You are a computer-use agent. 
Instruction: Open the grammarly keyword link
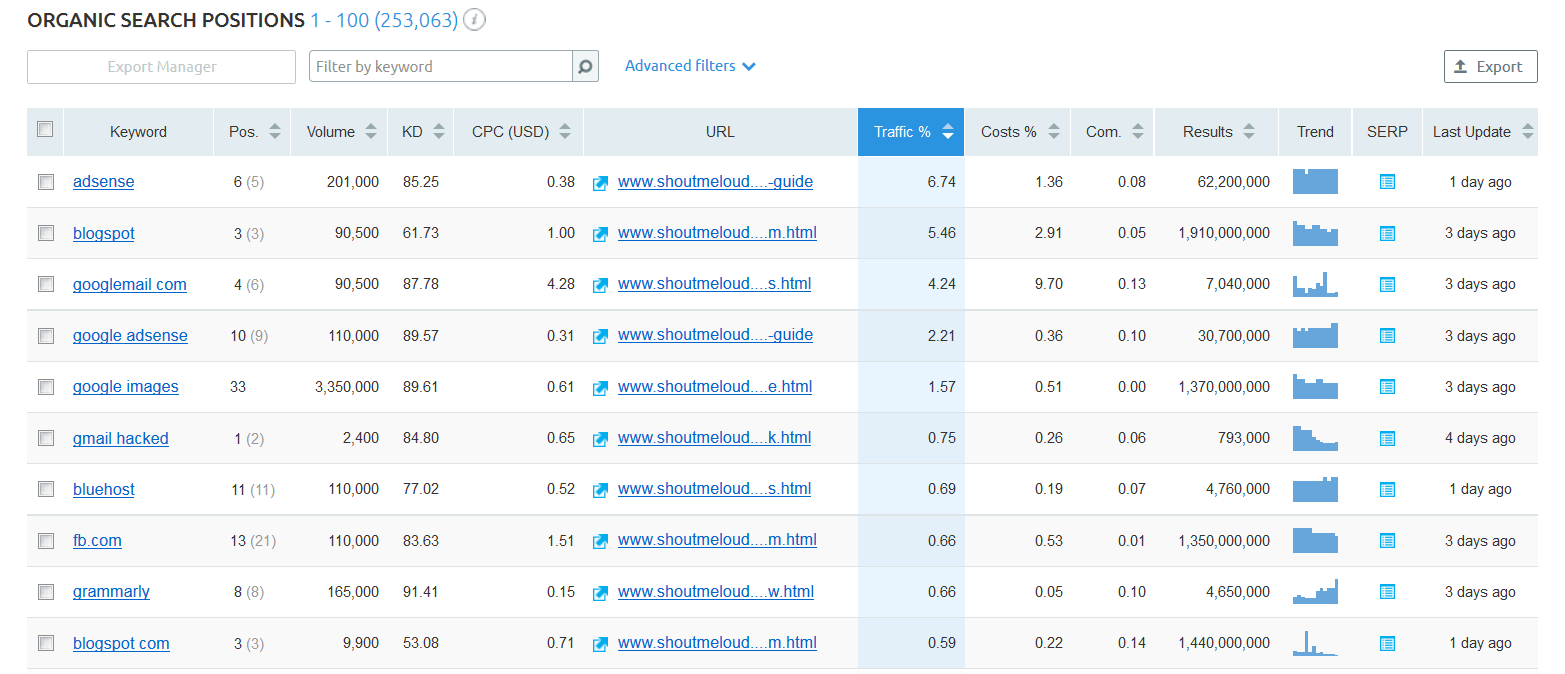point(111,592)
